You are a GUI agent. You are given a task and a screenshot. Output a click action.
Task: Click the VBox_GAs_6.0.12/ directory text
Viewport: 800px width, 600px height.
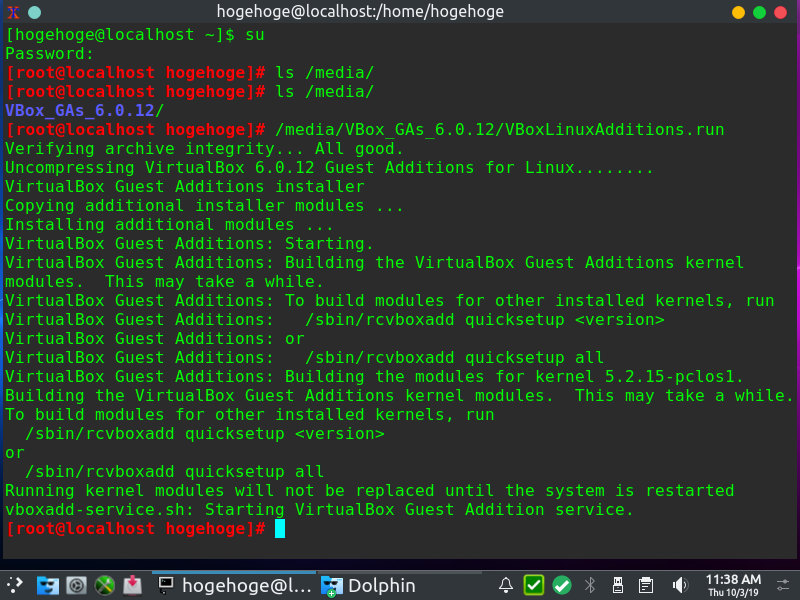[x=85, y=110]
